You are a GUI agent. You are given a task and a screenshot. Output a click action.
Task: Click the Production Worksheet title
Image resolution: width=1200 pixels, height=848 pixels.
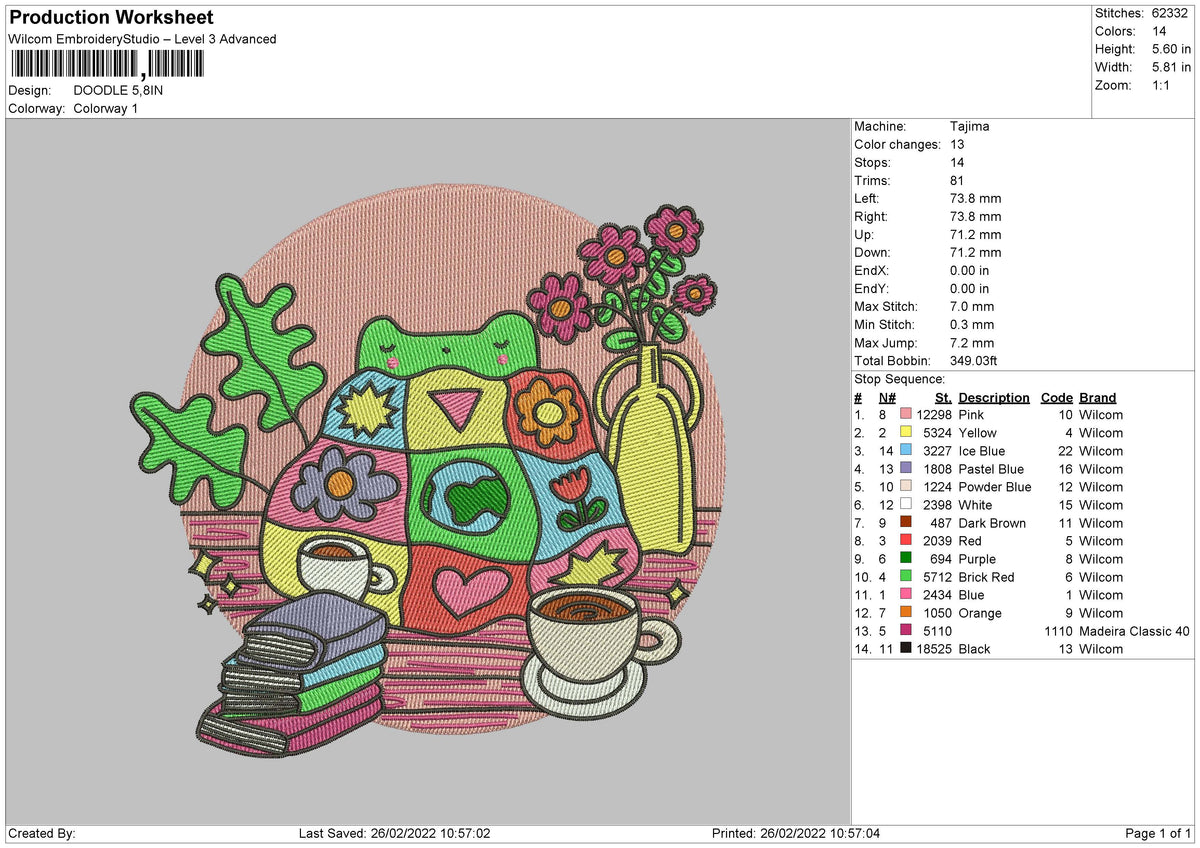[111, 18]
